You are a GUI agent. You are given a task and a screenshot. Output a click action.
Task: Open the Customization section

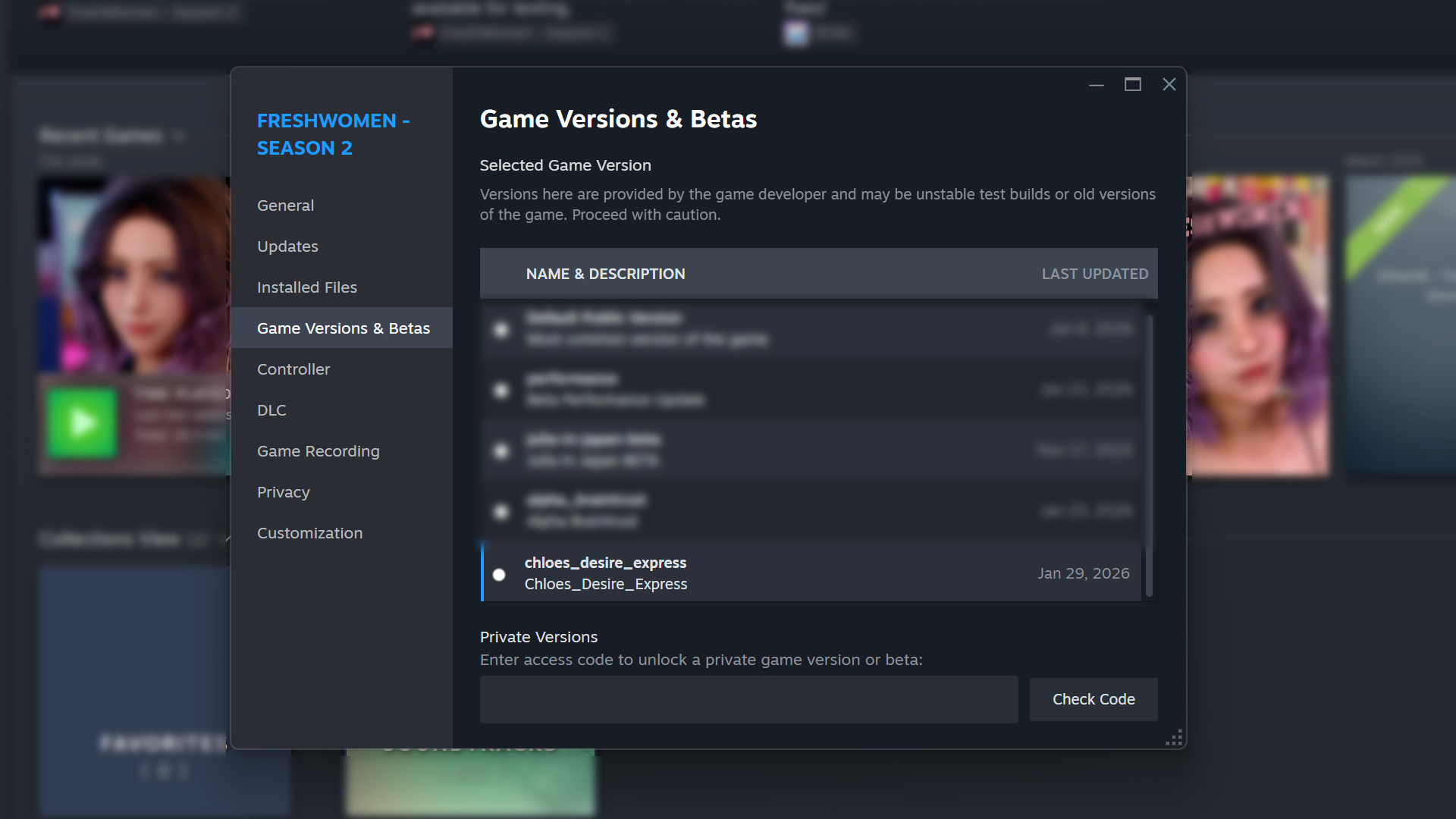point(309,533)
